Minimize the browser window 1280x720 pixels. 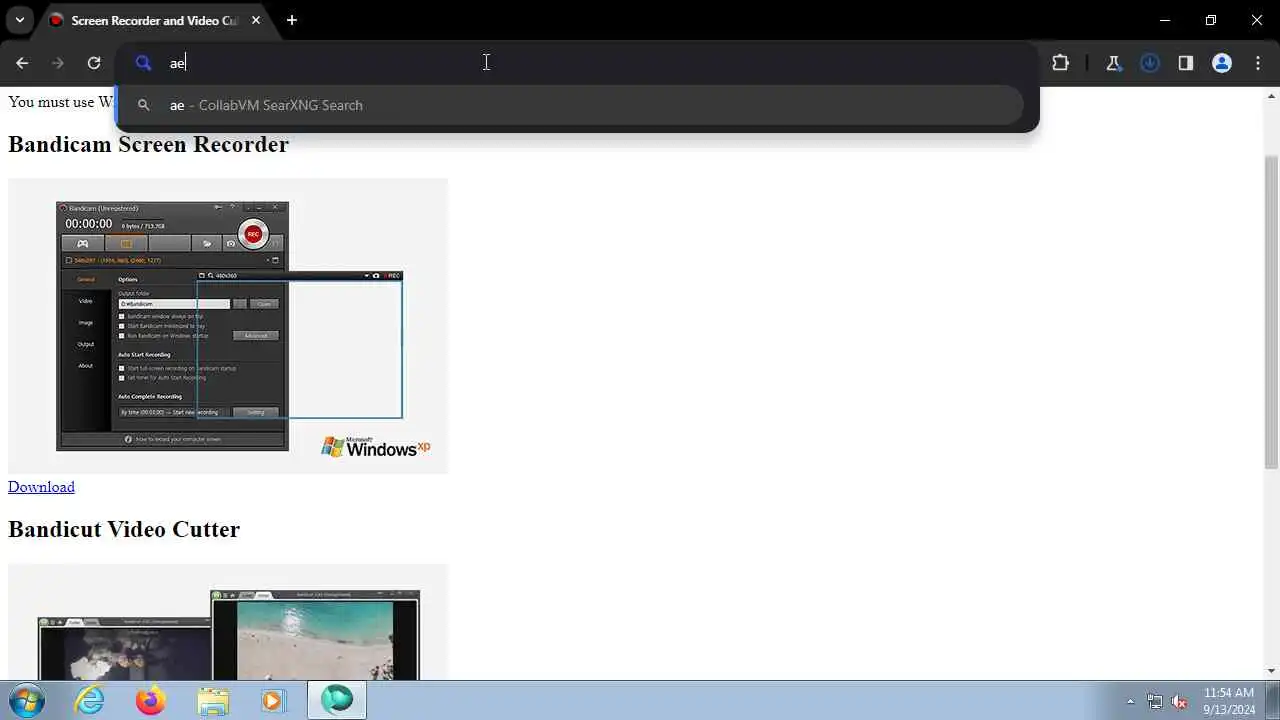click(x=1165, y=20)
